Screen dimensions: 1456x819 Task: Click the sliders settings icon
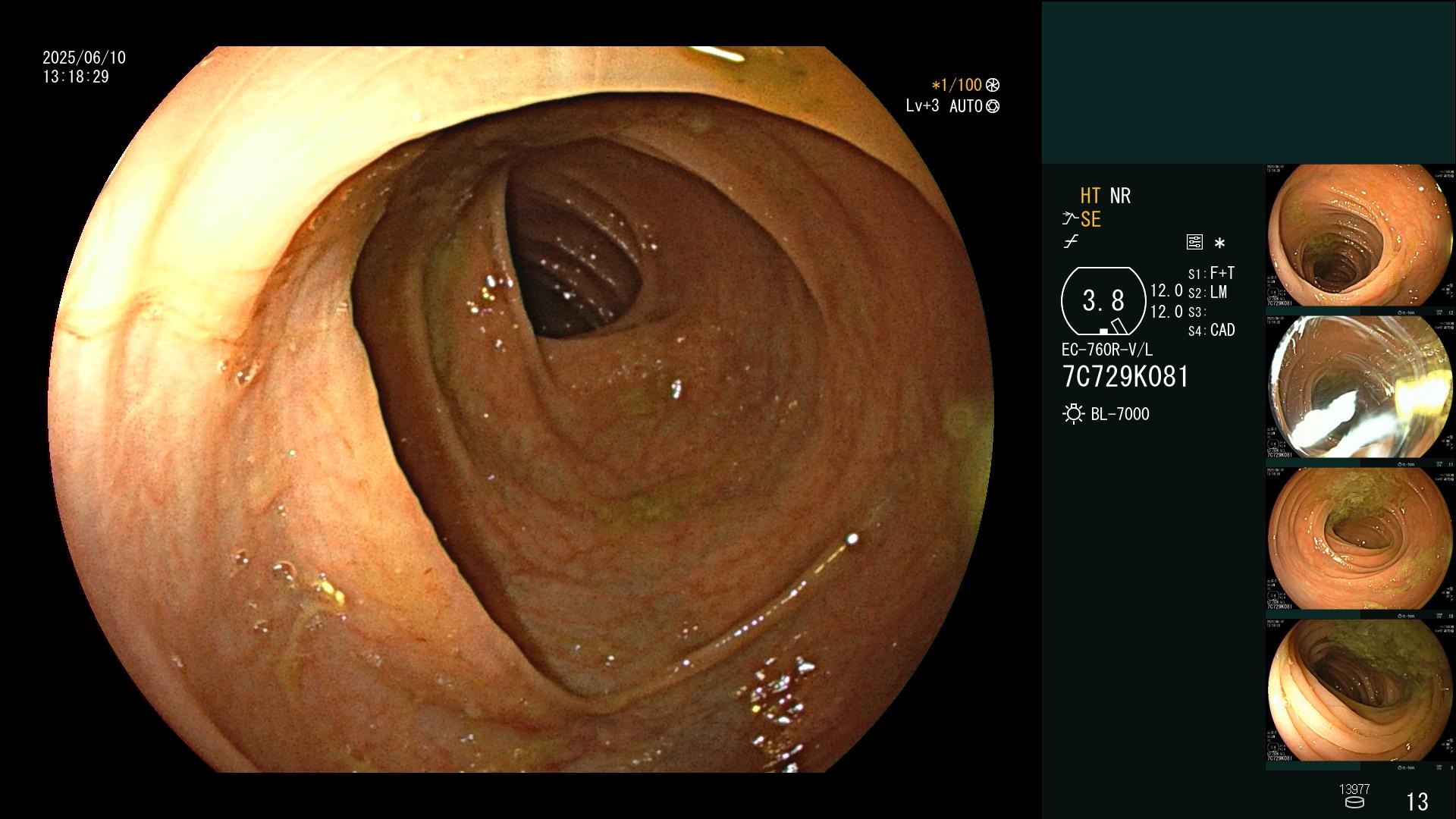(1194, 242)
